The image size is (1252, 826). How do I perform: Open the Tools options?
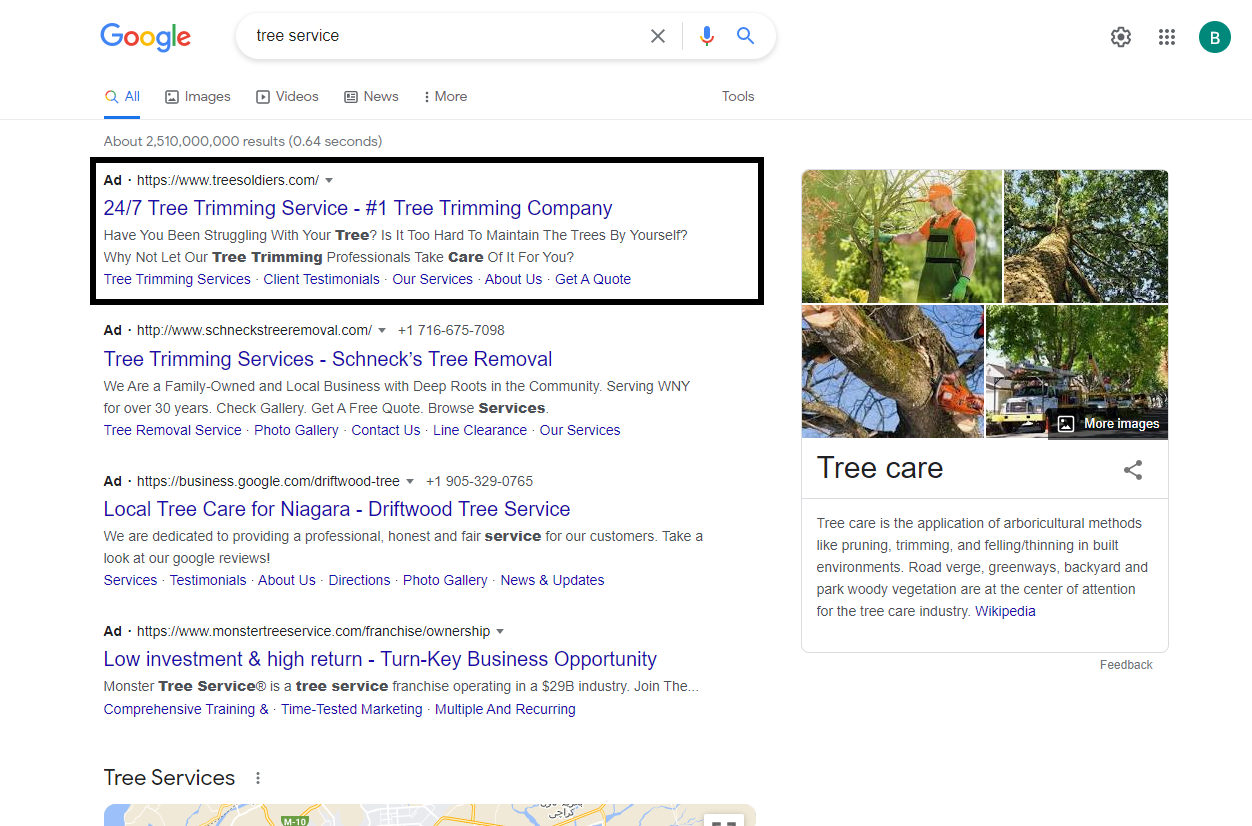738,97
